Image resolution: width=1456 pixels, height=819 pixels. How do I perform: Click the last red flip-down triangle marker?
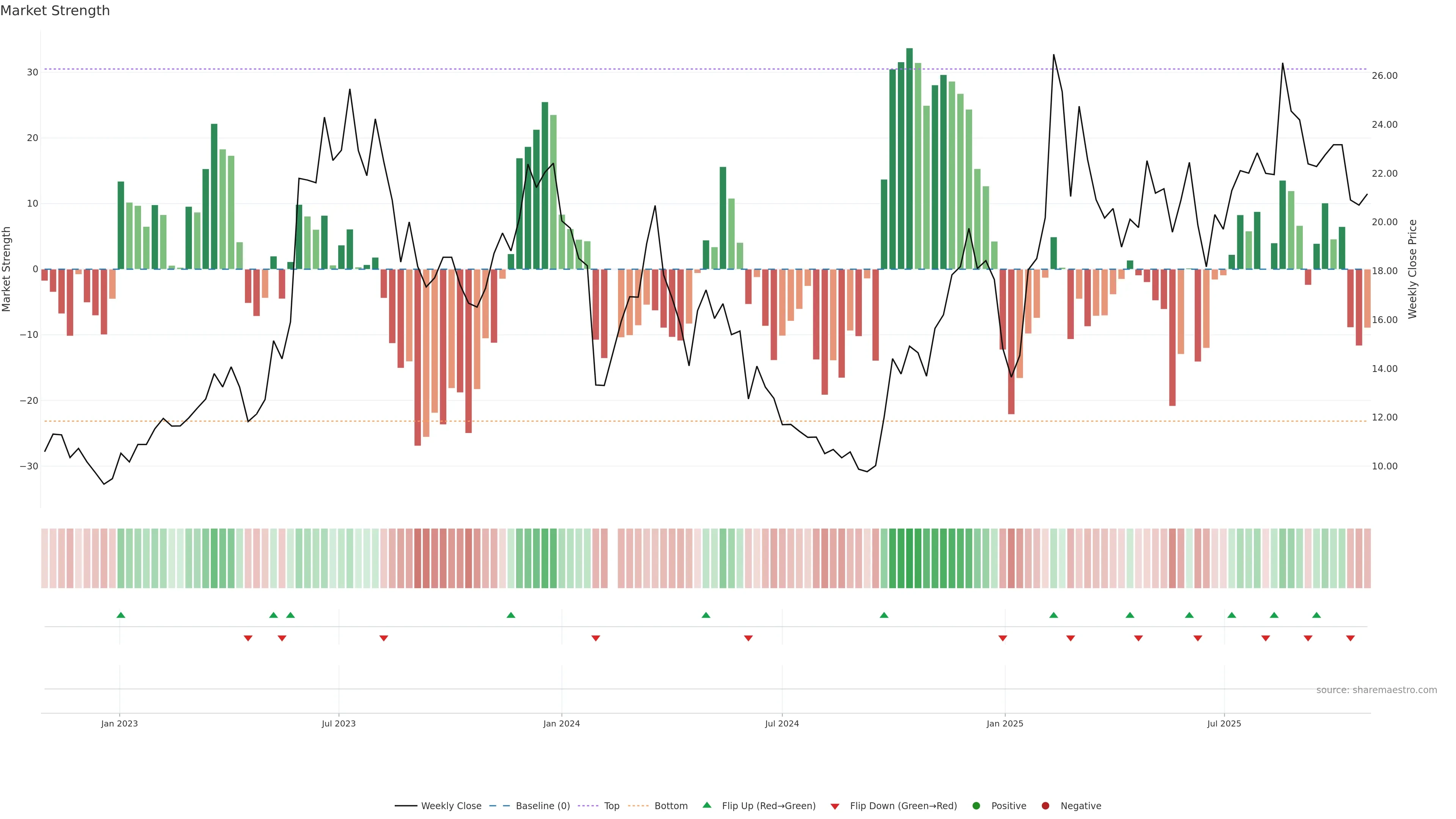tap(1350, 638)
